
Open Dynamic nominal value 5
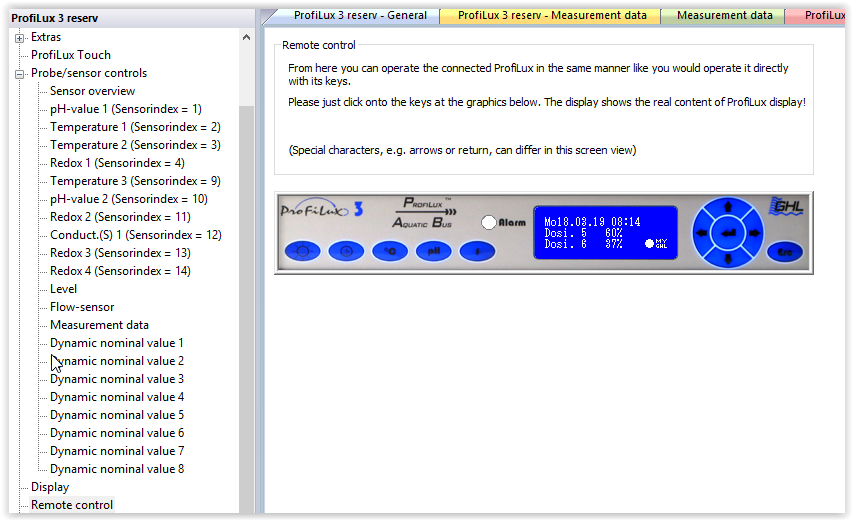click(117, 414)
